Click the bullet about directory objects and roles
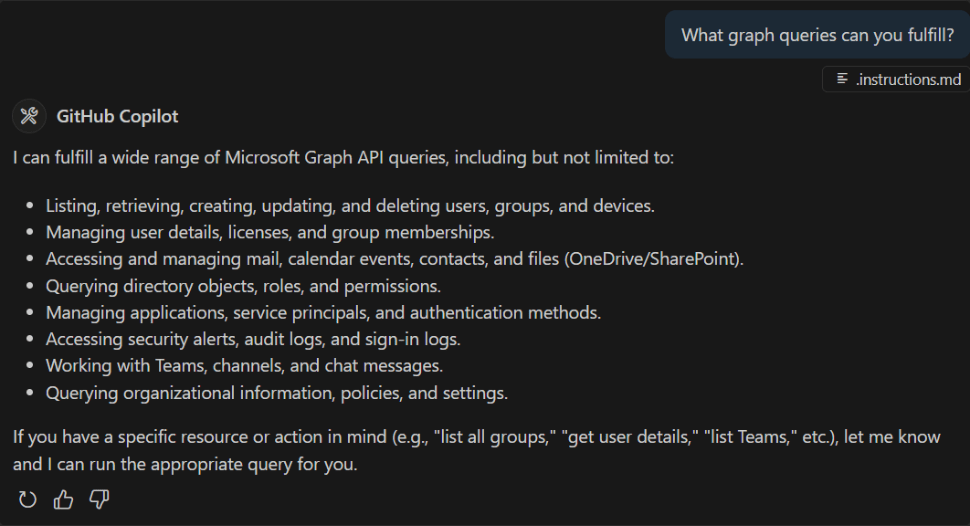970x526 pixels. point(243,286)
